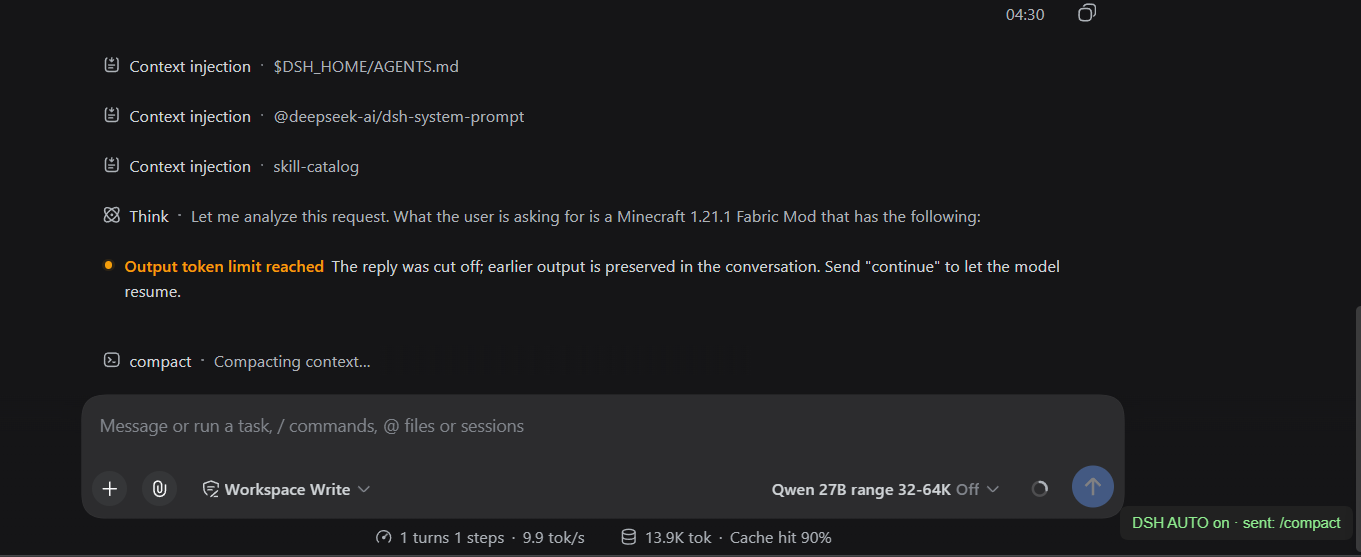Image resolution: width=1361 pixels, height=557 pixels.
Task: Open the plus add menu
Action: click(110, 489)
